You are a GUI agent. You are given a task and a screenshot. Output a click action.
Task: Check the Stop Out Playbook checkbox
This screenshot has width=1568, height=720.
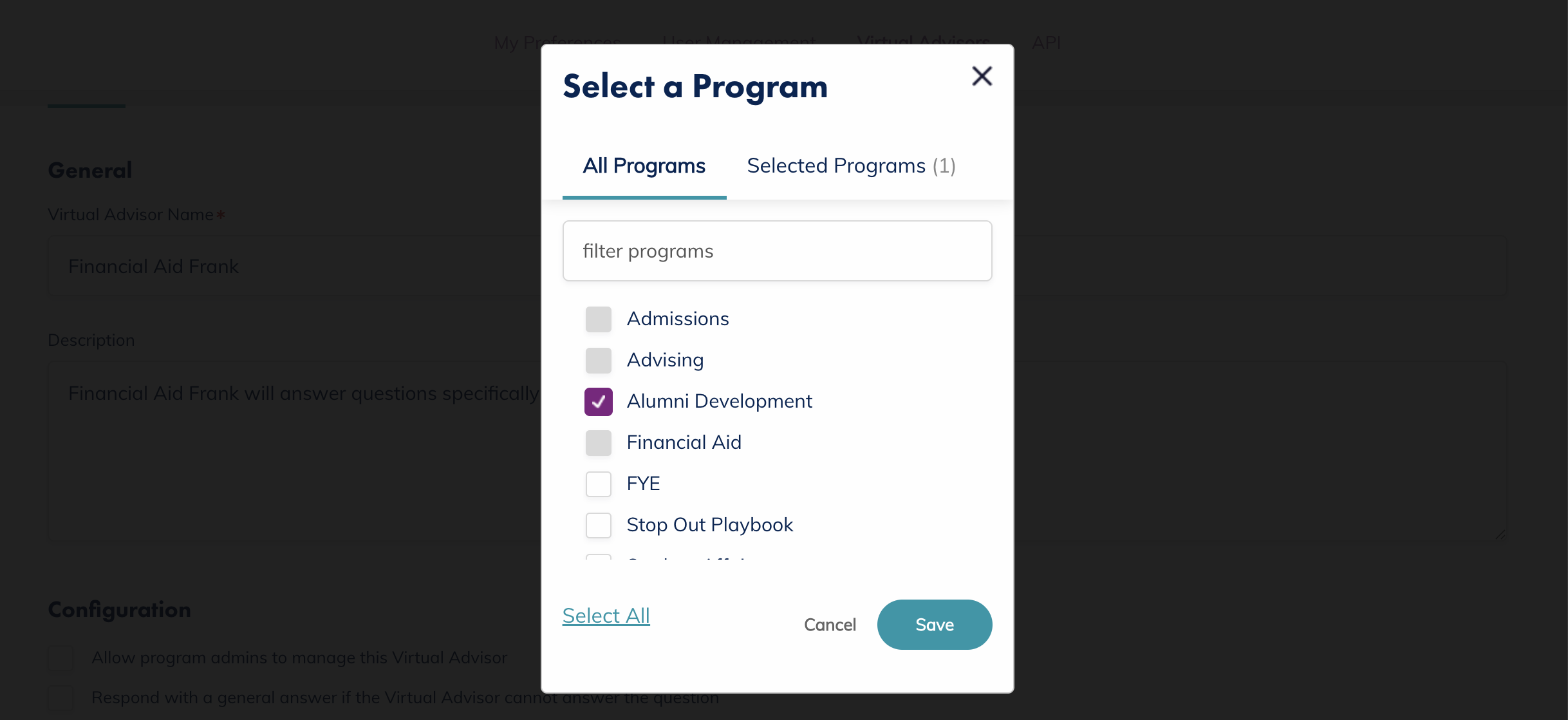click(599, 526)
